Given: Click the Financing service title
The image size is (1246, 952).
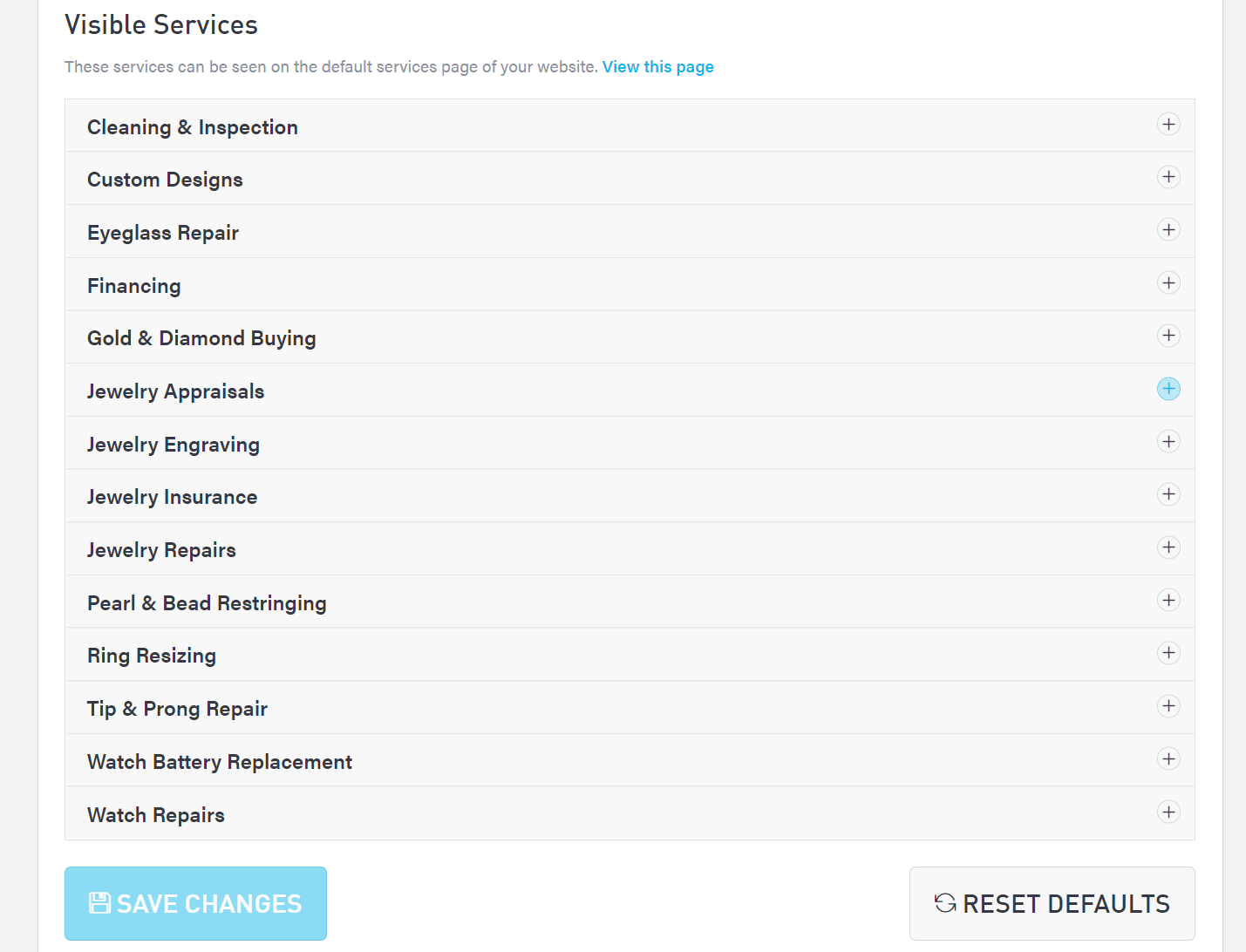Looking at the screenshot, I should click(x=134, y=286).
